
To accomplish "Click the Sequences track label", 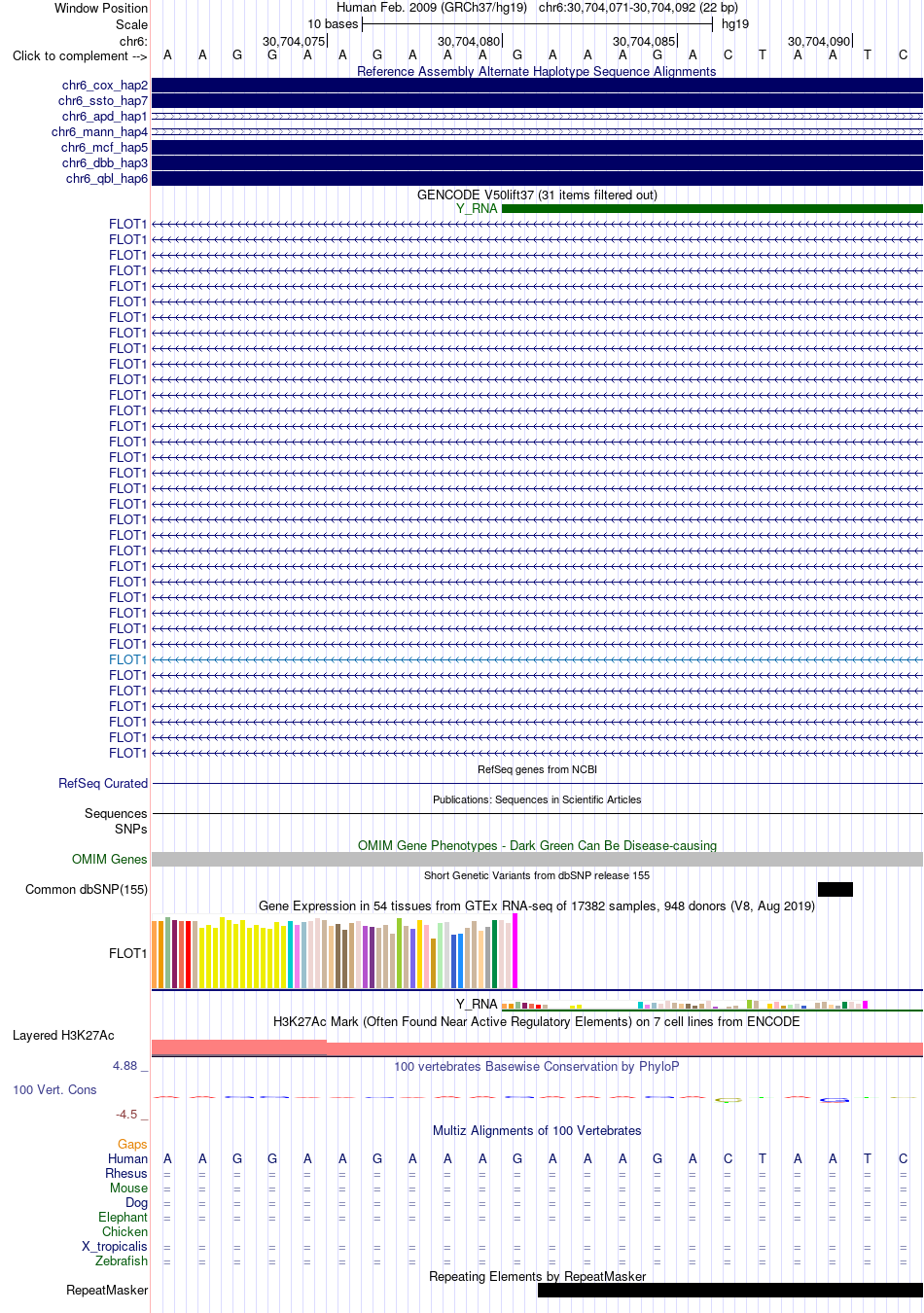I will point(116,813).
